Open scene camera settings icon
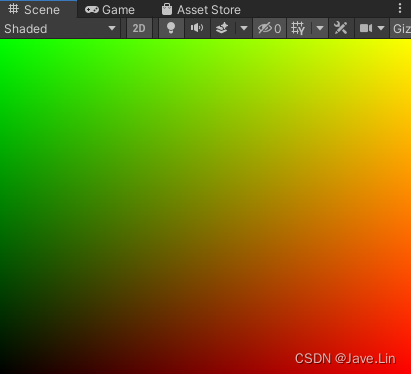The image size is (411, 374). point(366,29)
